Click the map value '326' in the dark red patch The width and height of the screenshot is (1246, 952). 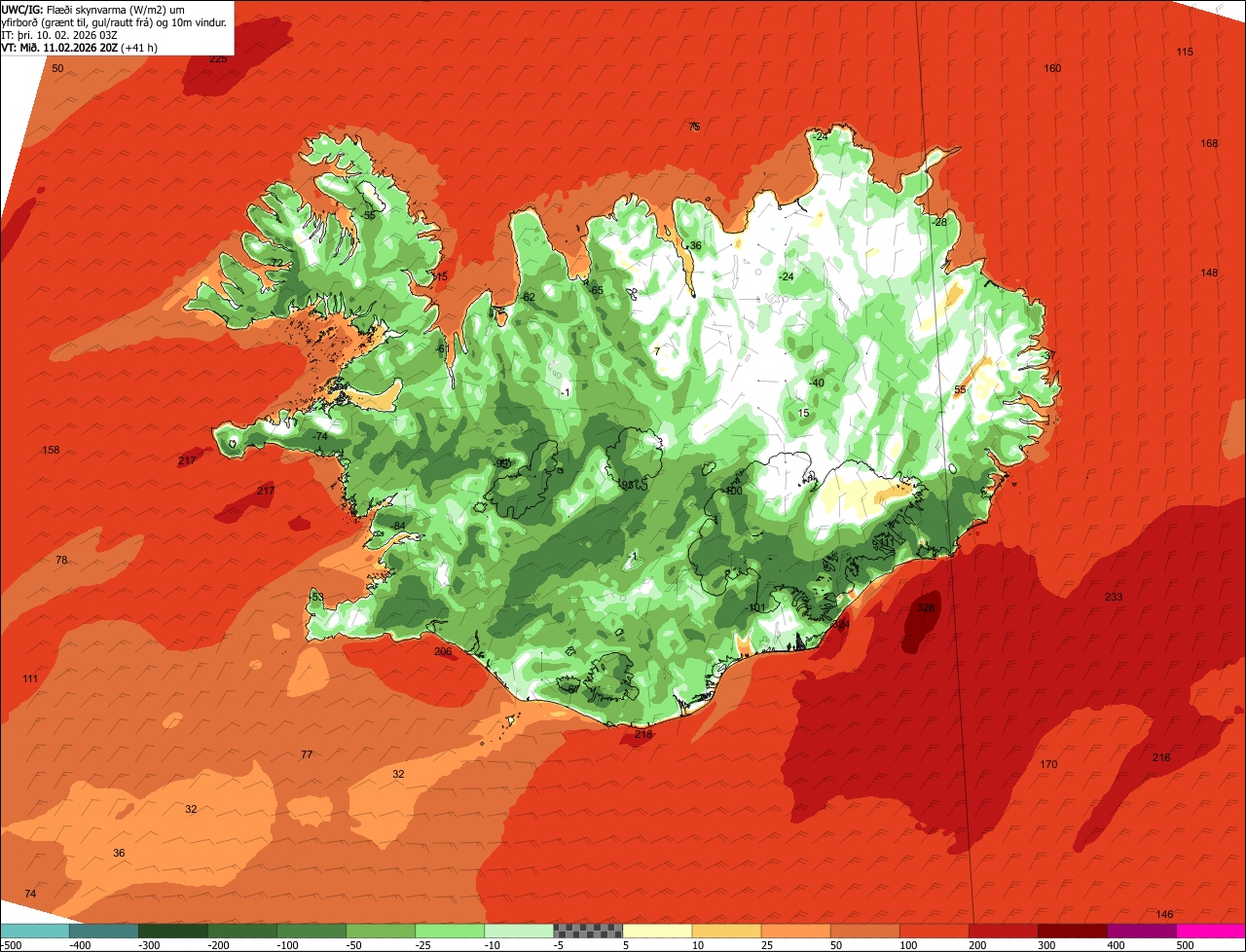point(926,607)
